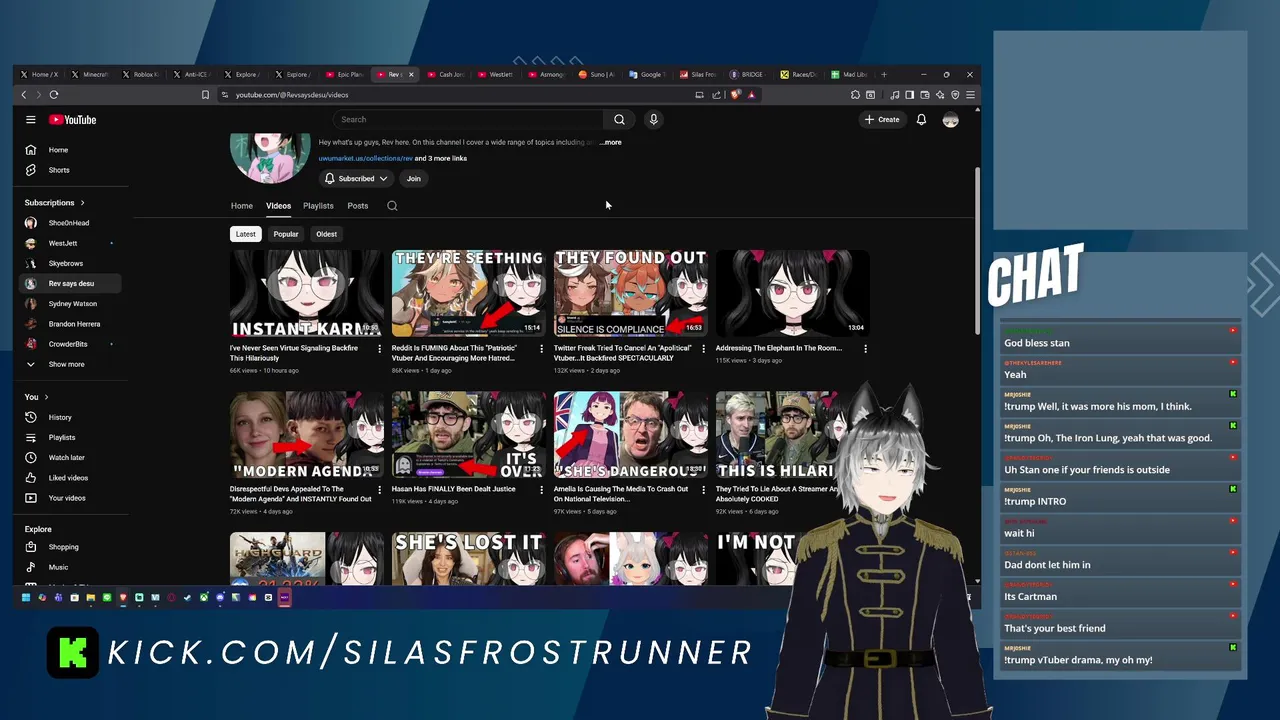Click the Join channel button
The image size is (1280, 720).
click(x=413, y=179)
